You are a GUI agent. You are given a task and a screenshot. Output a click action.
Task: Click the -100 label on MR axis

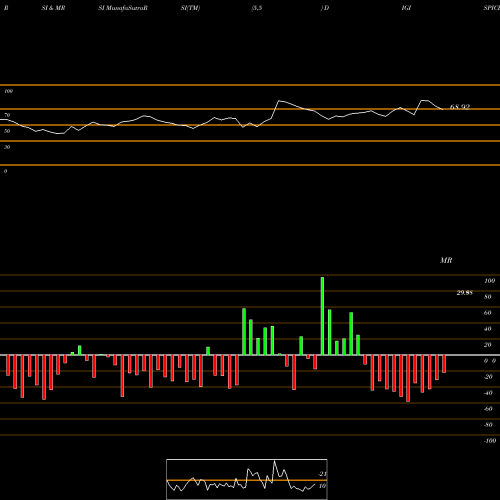point(490,441)
